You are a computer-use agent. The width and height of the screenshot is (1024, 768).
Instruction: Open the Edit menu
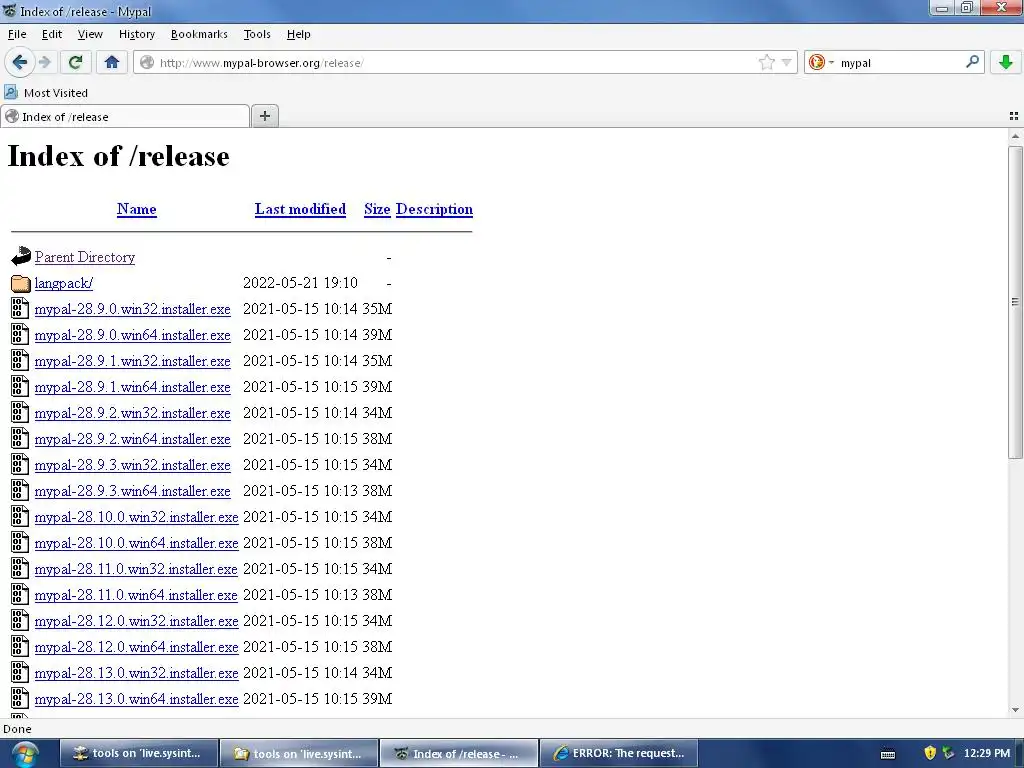[52, 34]
